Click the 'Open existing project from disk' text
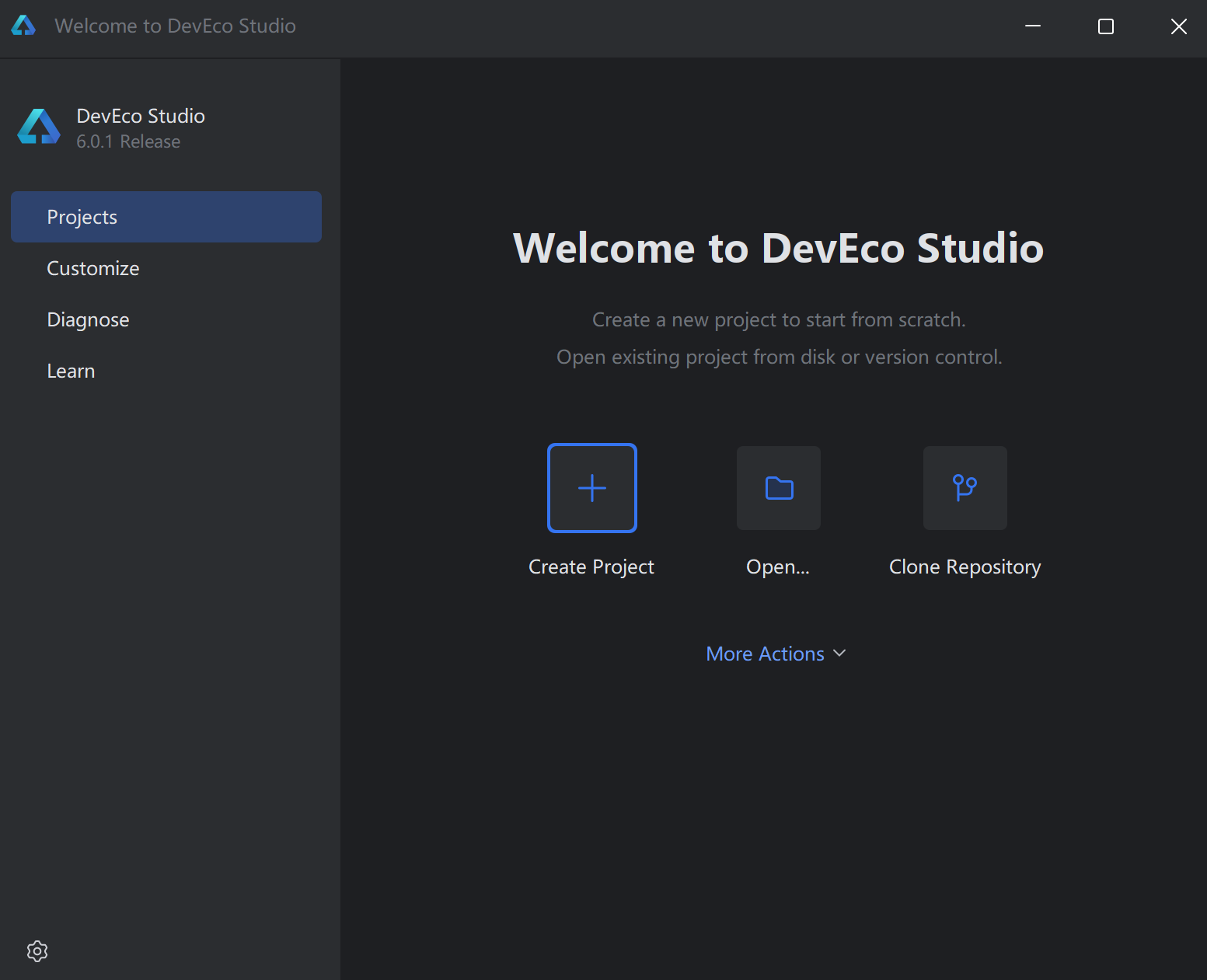Image resolution: width=1207 pixels, height=980 pixels. tap(696, 357)
